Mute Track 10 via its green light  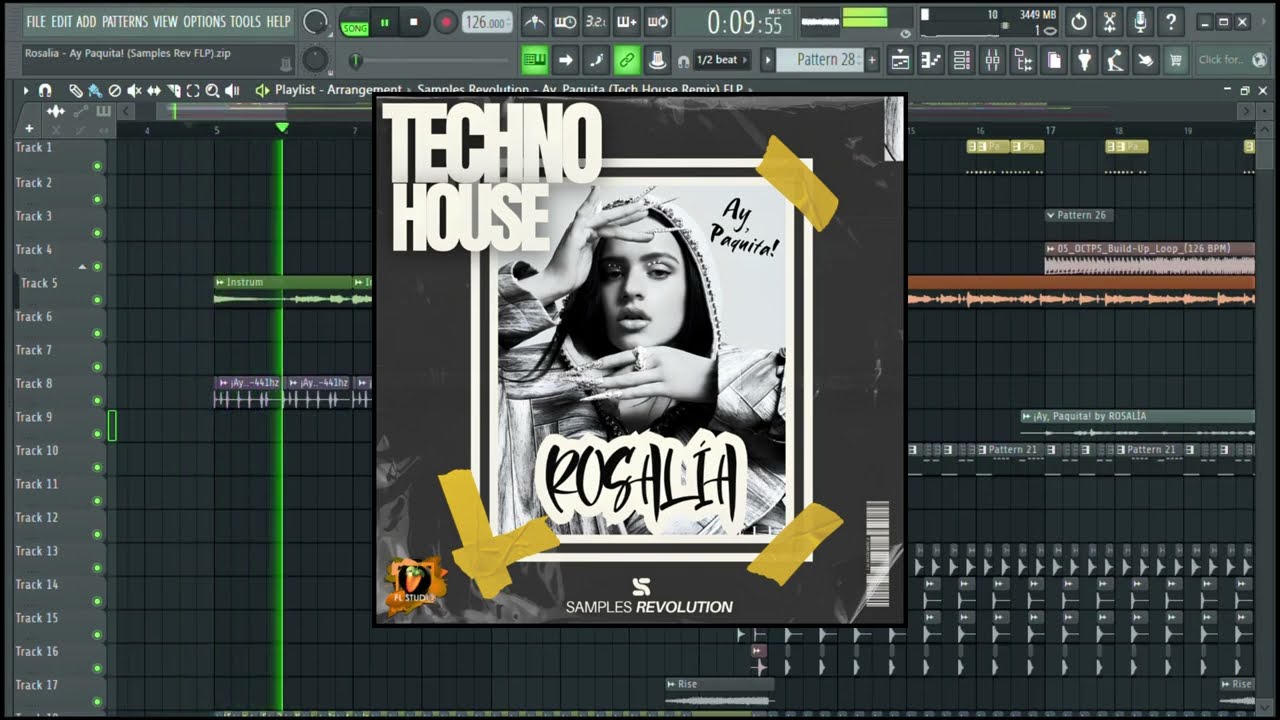(x=97, y=467)
